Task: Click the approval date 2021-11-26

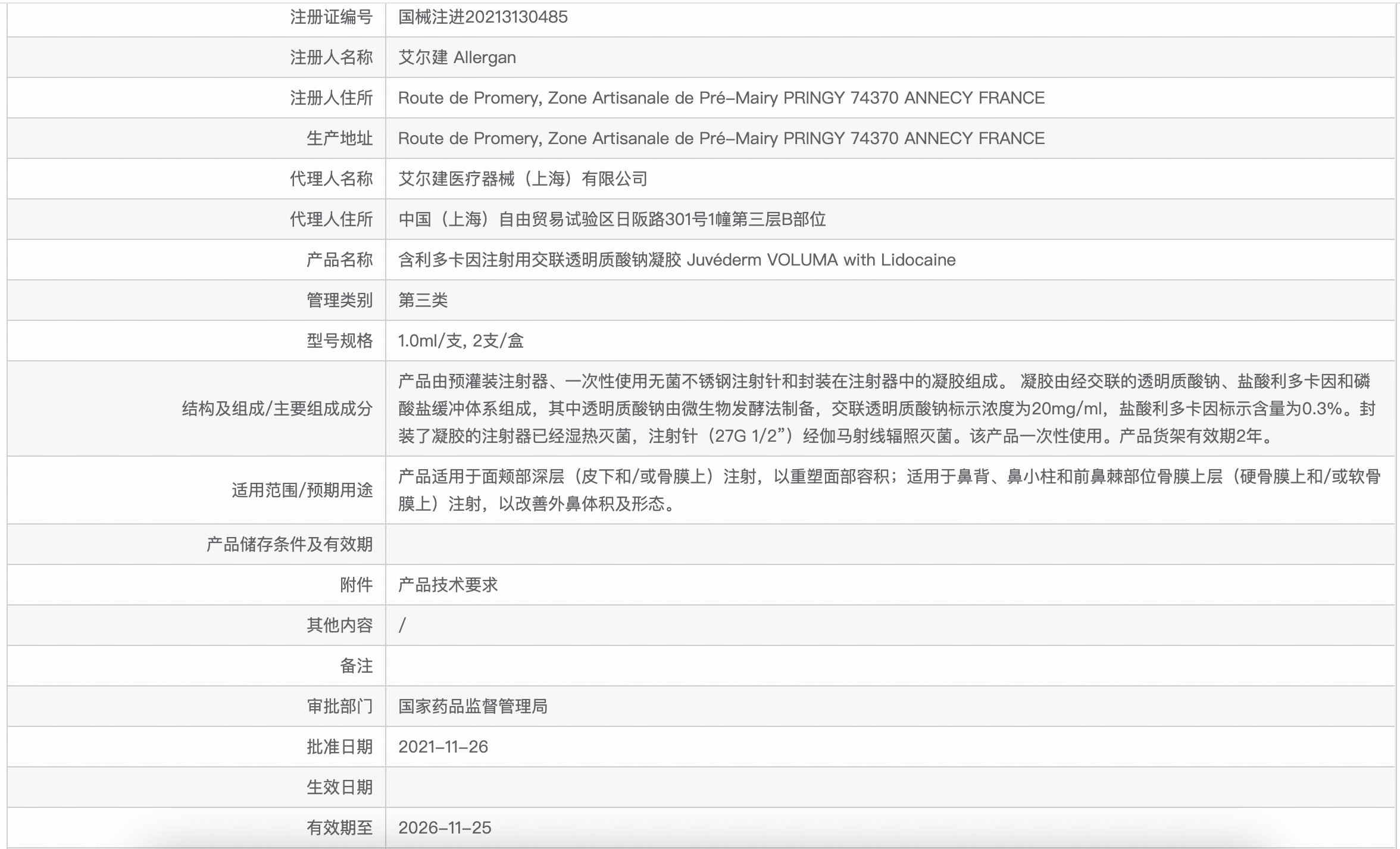Action: click(443, 747)
